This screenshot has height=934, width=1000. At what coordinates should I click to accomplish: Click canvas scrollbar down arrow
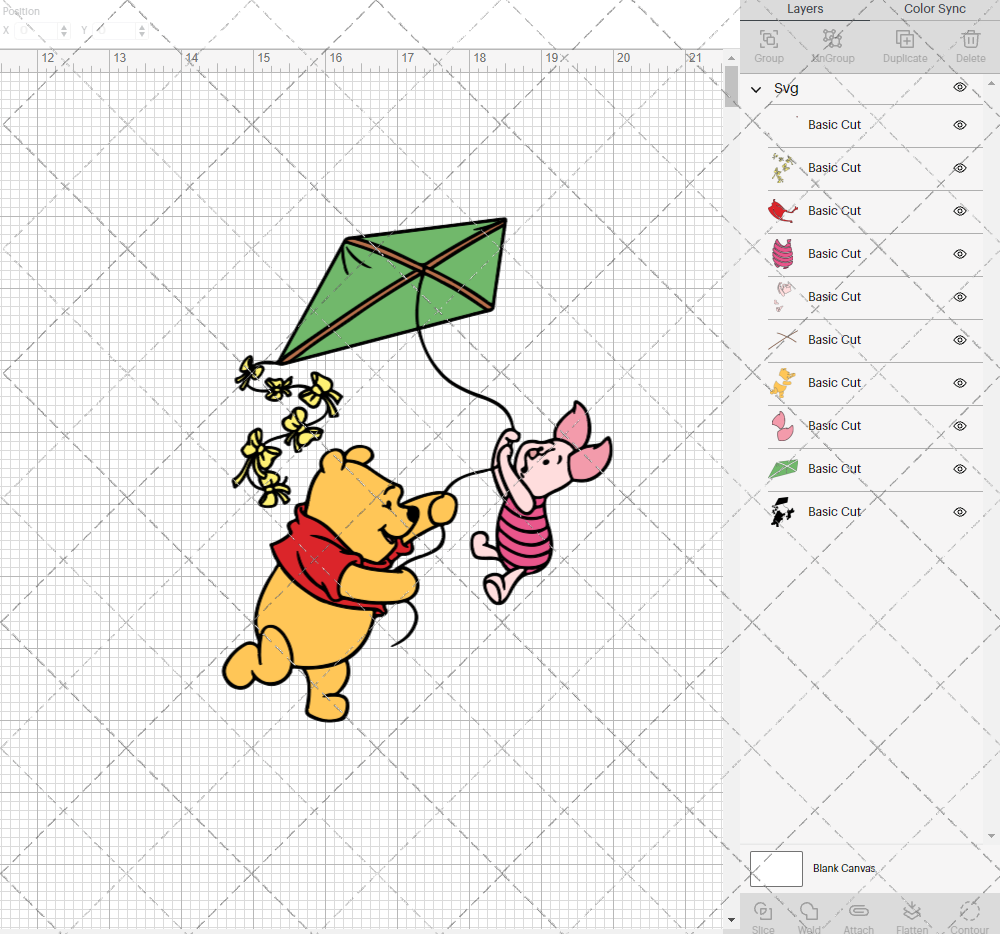tap(732, 920)
